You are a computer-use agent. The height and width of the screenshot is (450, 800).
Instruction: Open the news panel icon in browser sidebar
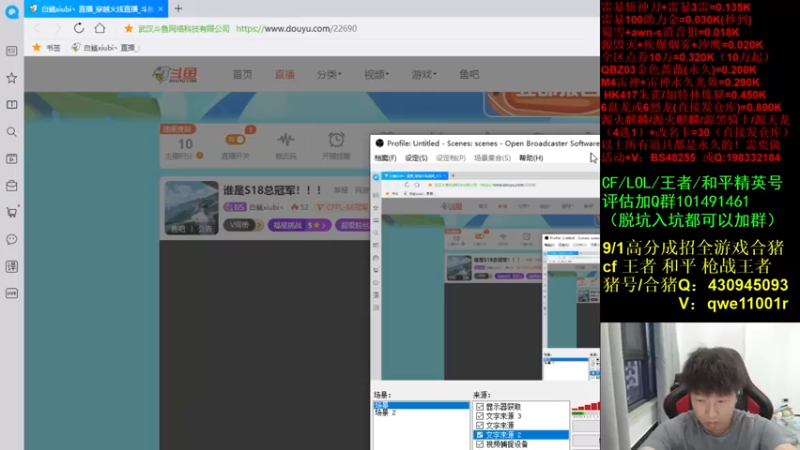12,51
